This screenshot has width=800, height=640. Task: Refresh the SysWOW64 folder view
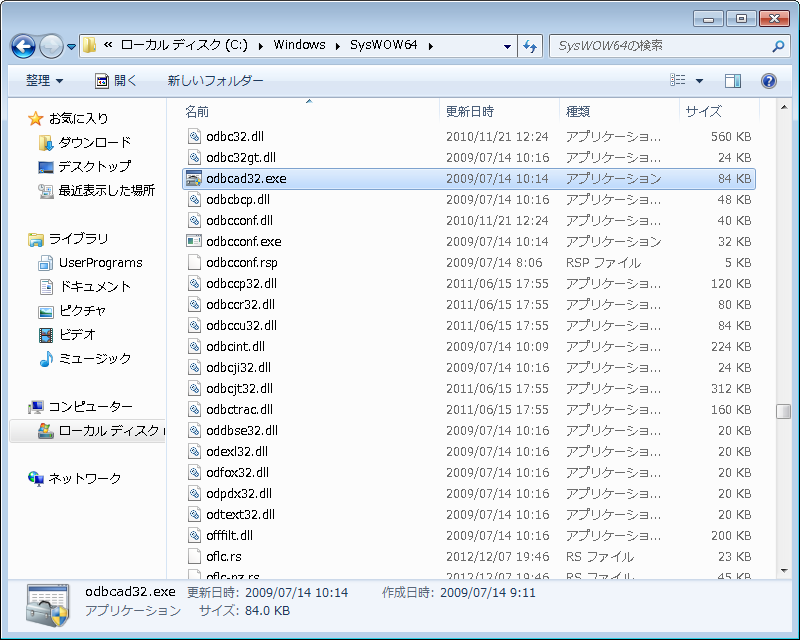(530, 46)
